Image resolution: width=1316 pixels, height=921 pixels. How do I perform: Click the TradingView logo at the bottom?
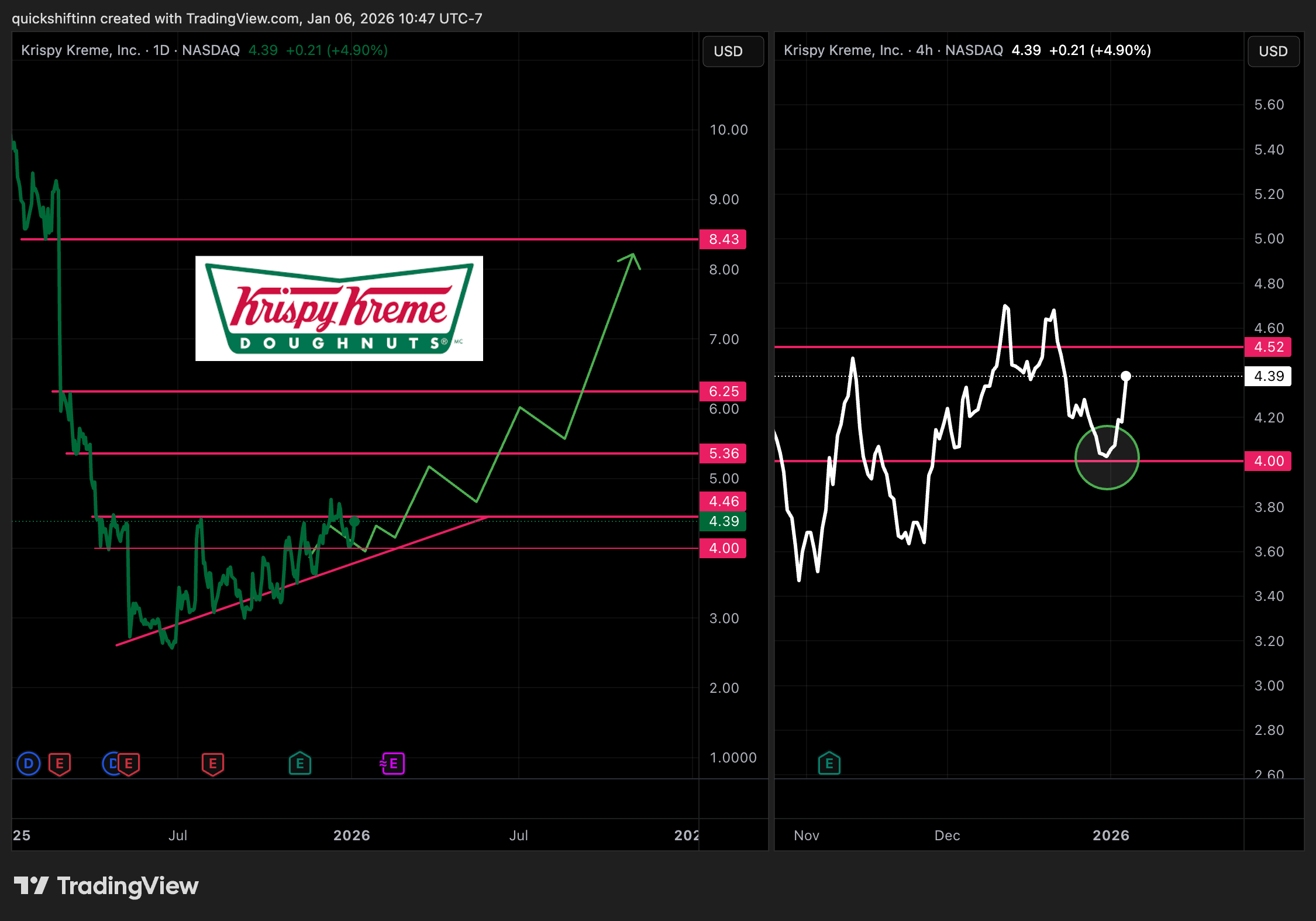[106, 886]
